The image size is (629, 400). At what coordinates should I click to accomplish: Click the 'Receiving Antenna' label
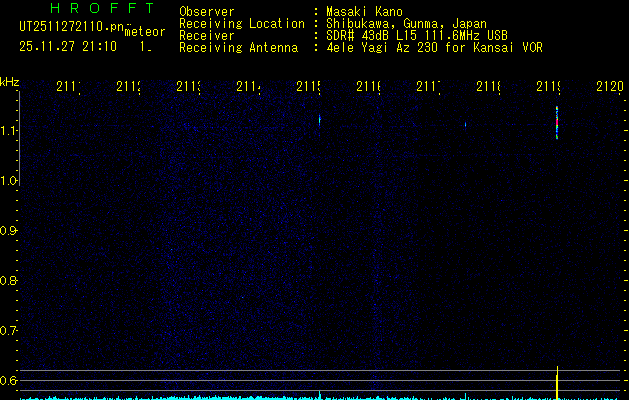point(238,48)
